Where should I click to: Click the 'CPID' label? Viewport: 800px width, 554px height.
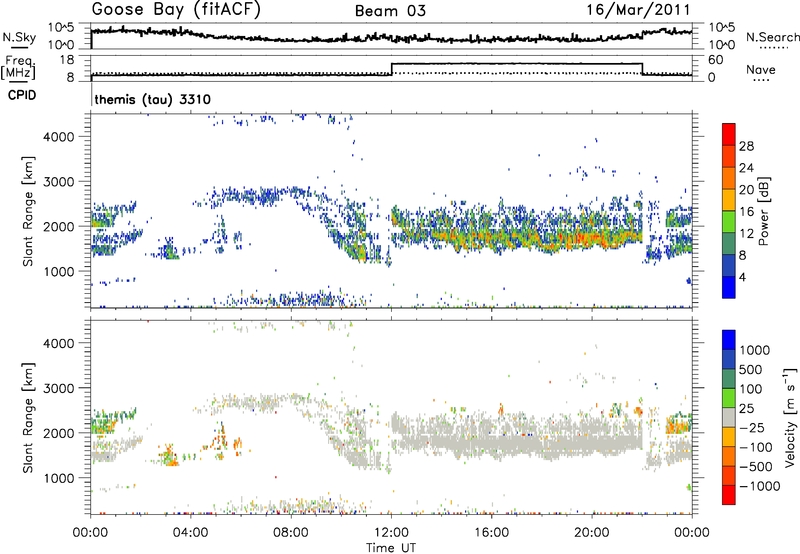[x=22, y=95]
